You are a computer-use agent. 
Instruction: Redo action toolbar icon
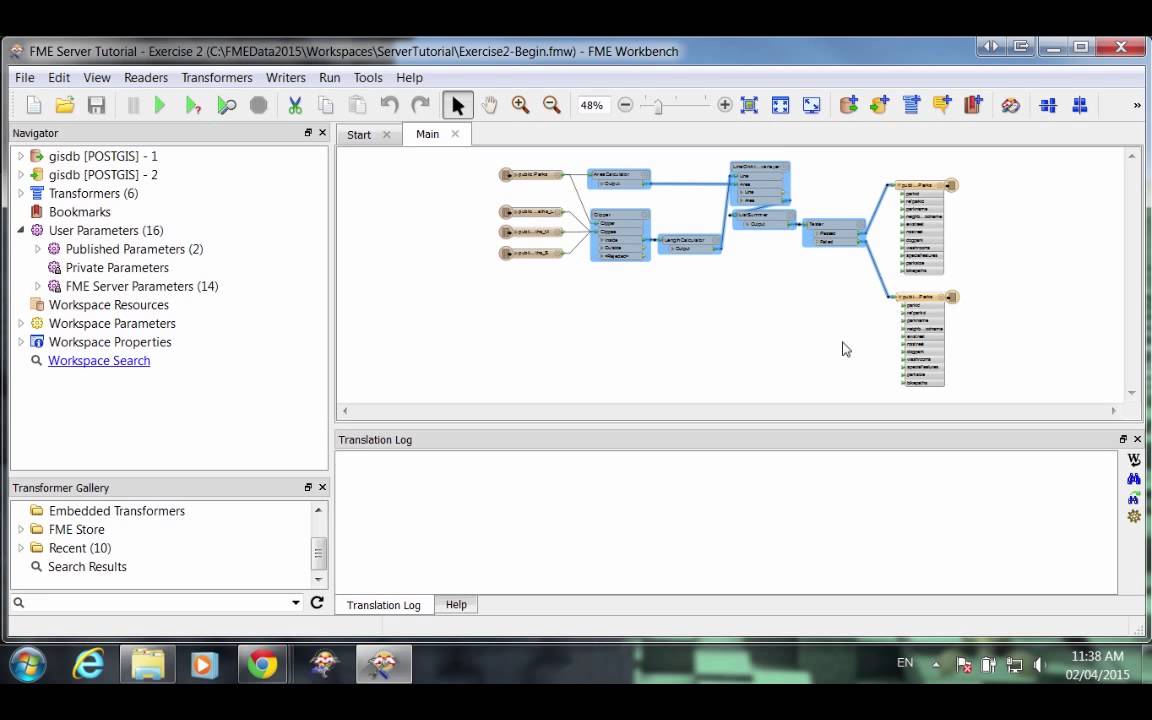[x=420, y=105]
